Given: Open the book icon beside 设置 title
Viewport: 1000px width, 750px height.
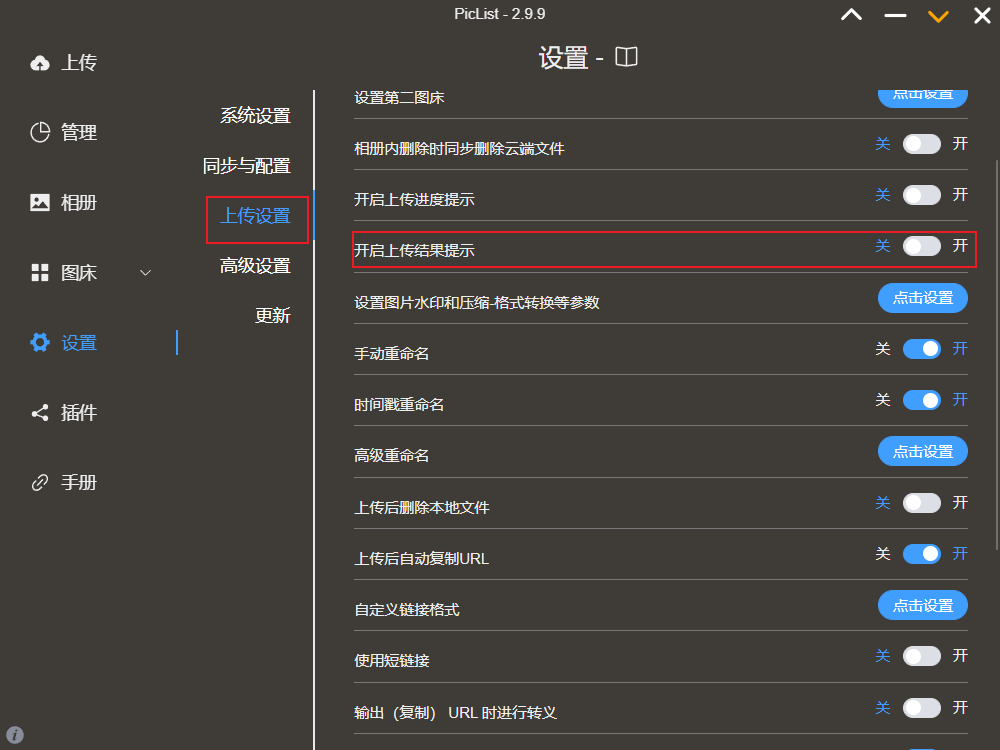Looking at the screenshot, I should [626, 57].
